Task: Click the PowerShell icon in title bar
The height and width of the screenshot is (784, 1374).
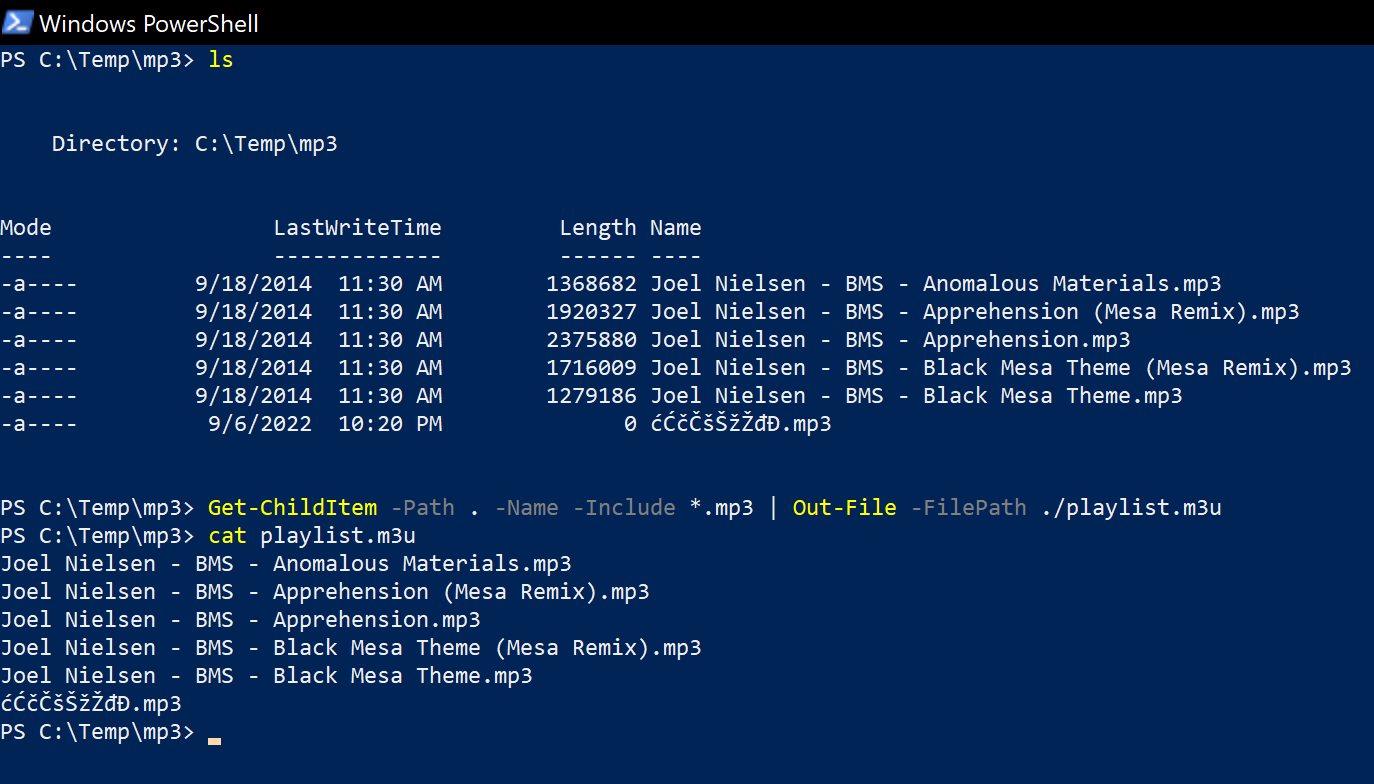Action: pos(17,22)
